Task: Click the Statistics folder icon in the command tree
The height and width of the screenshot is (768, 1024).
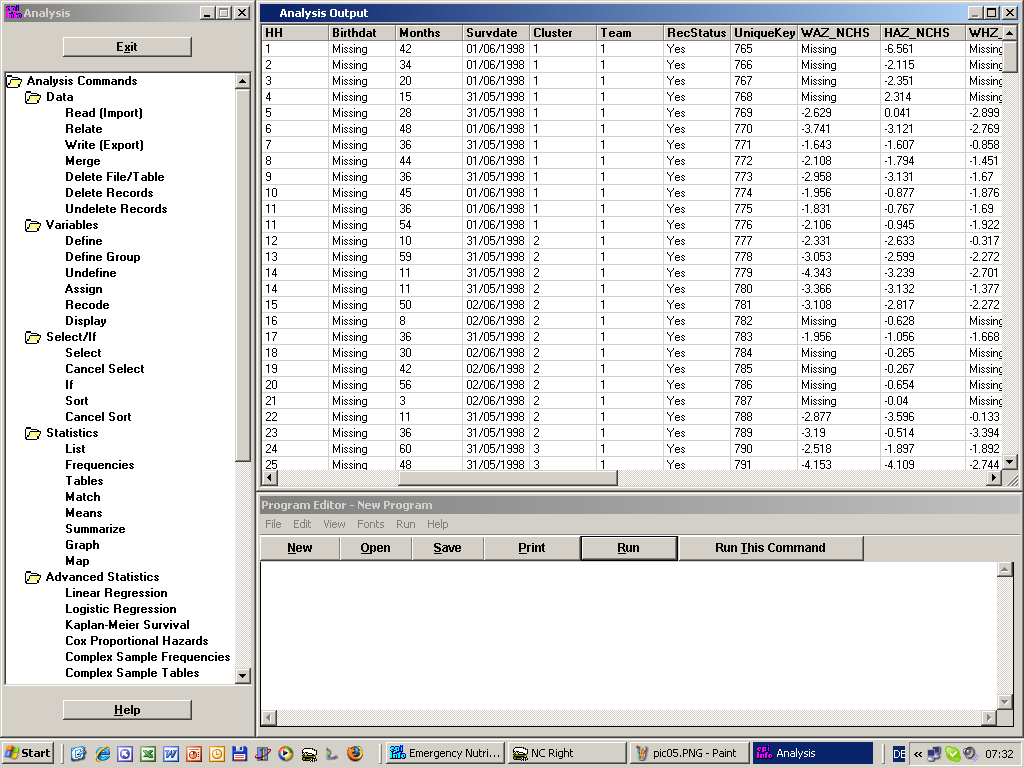Action: click(x=34, y=433)
